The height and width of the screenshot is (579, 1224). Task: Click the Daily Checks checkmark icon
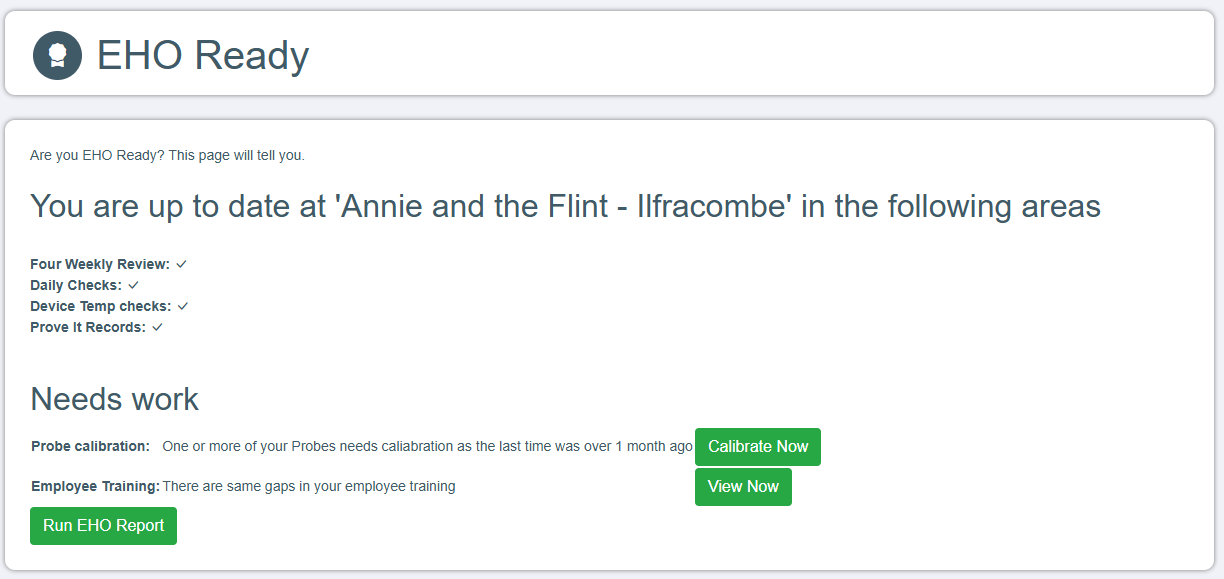click(133, 285)
